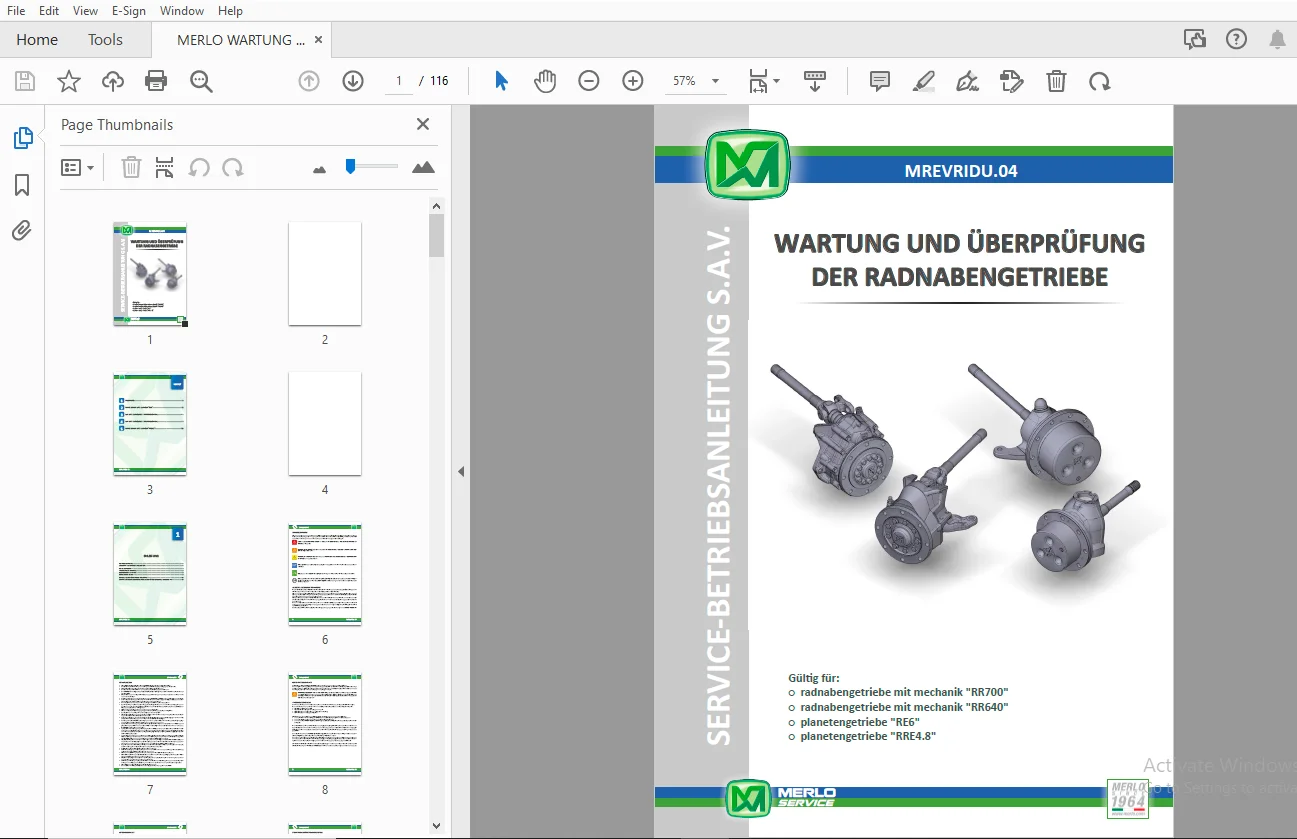Select page 7 thumbnail

coord(150,724)
